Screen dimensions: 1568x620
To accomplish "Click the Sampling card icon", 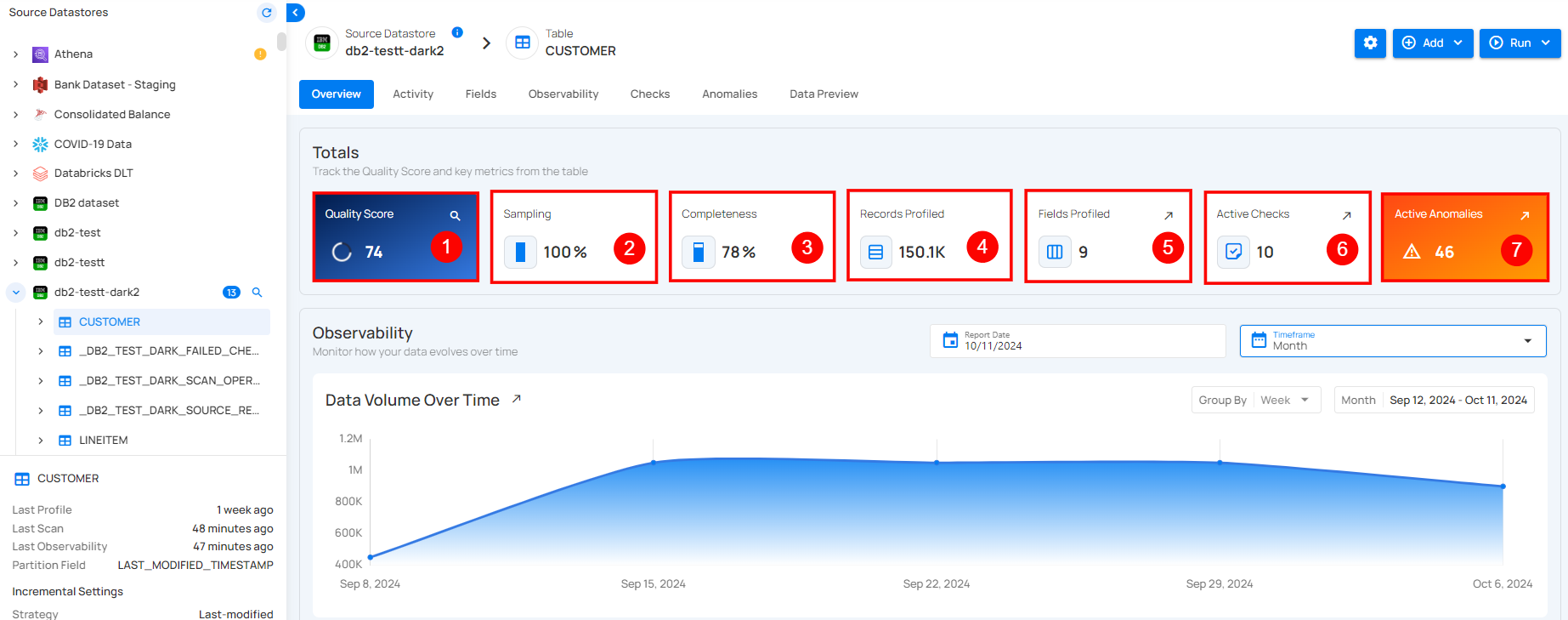I will tap(520, 252).
